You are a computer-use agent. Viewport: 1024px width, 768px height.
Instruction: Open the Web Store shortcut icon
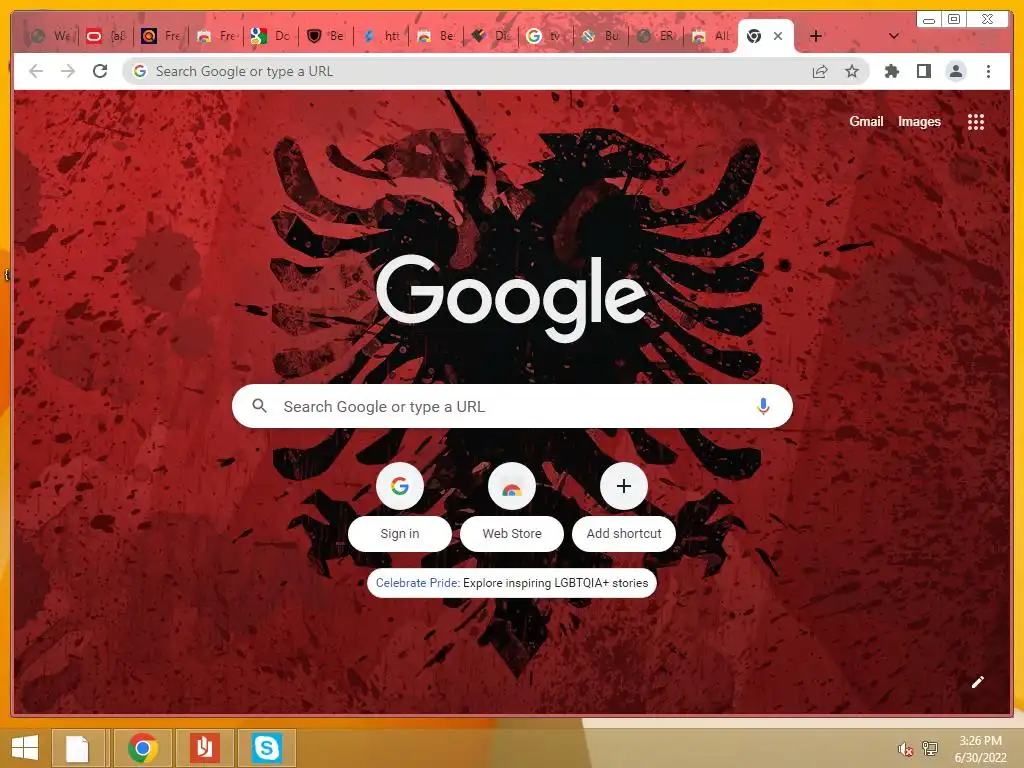(x=512, y=486)
